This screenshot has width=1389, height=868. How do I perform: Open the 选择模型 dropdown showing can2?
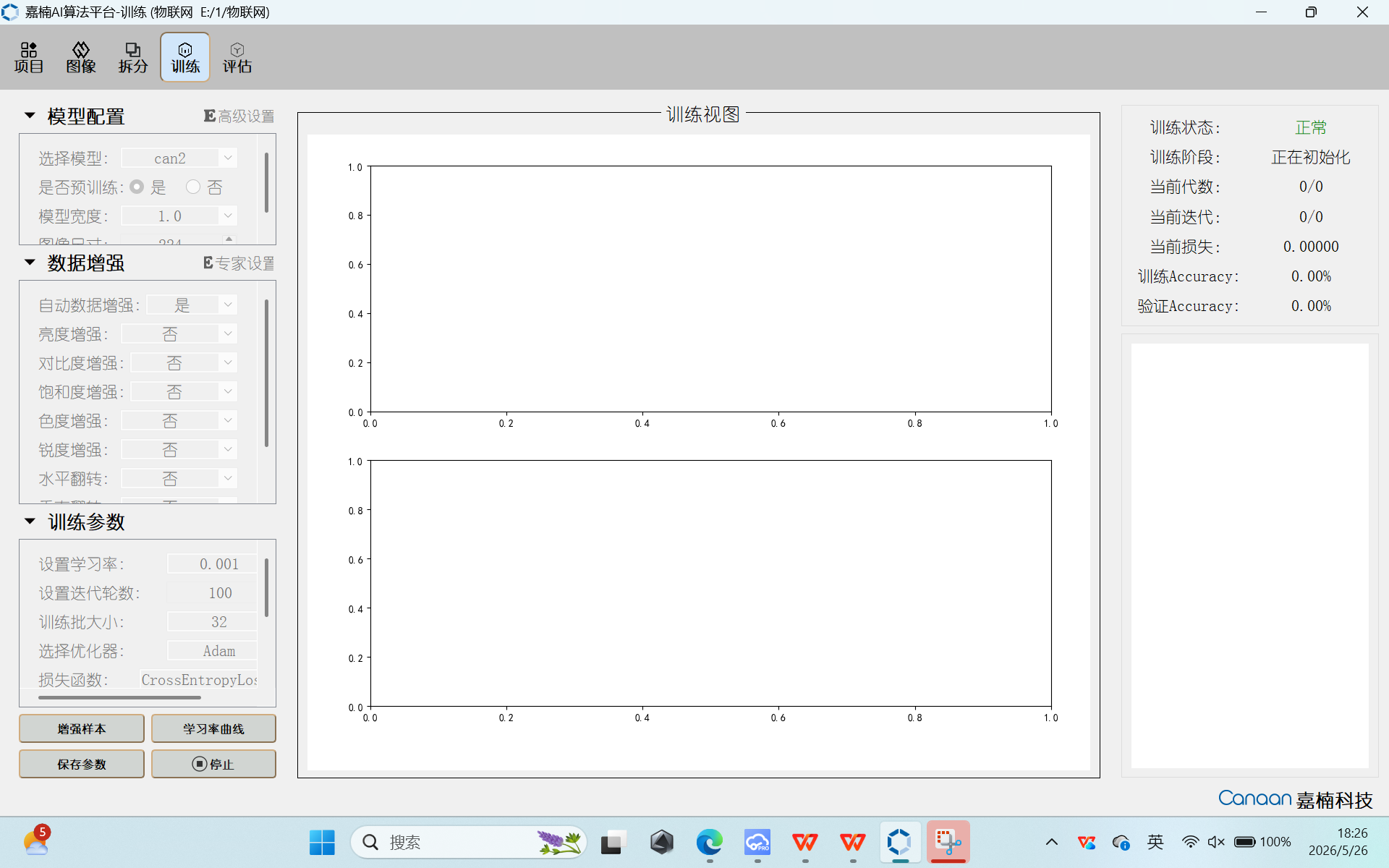tap(179, 158)
